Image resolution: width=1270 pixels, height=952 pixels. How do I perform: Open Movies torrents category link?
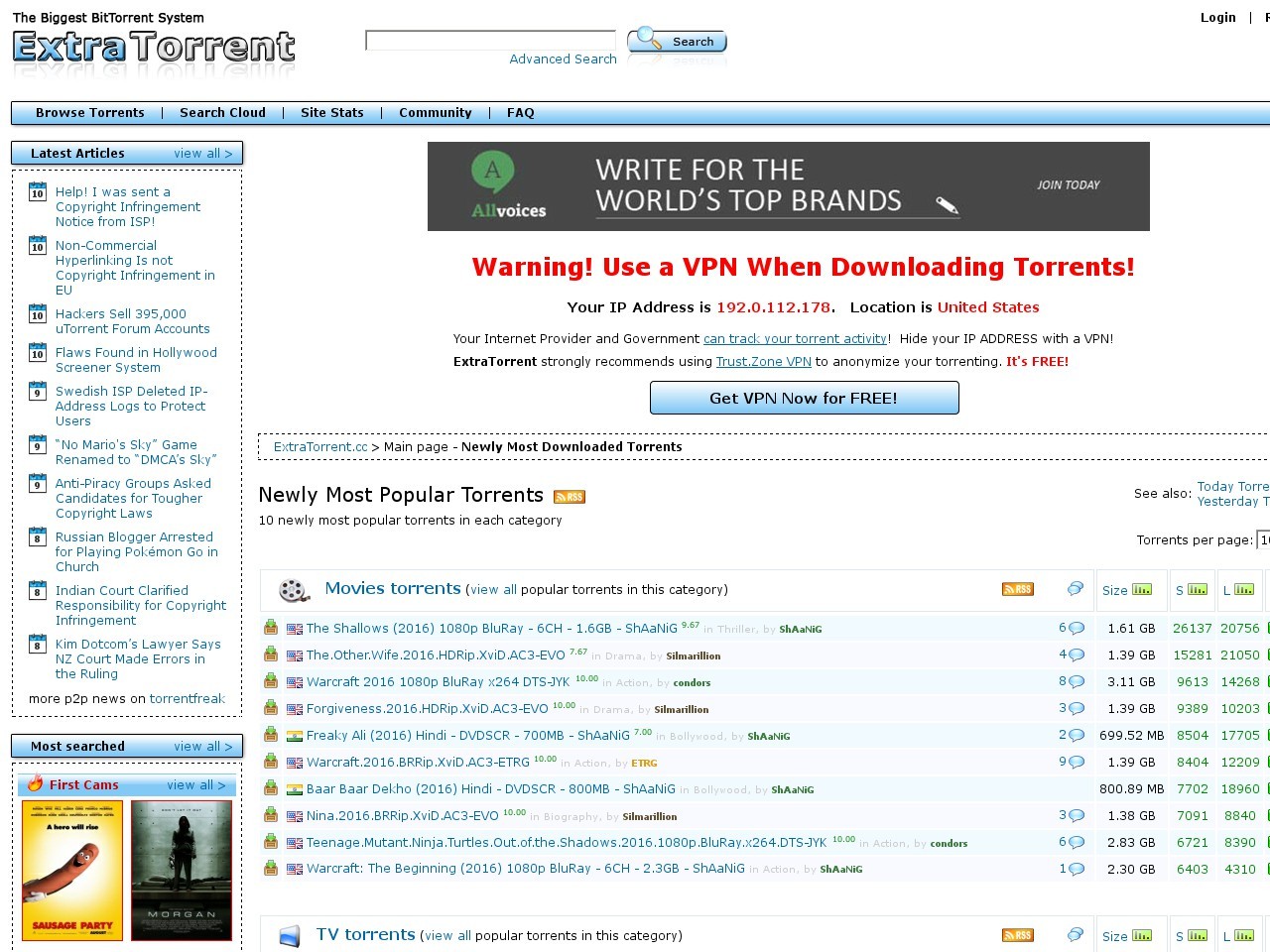tap(393, 588)
